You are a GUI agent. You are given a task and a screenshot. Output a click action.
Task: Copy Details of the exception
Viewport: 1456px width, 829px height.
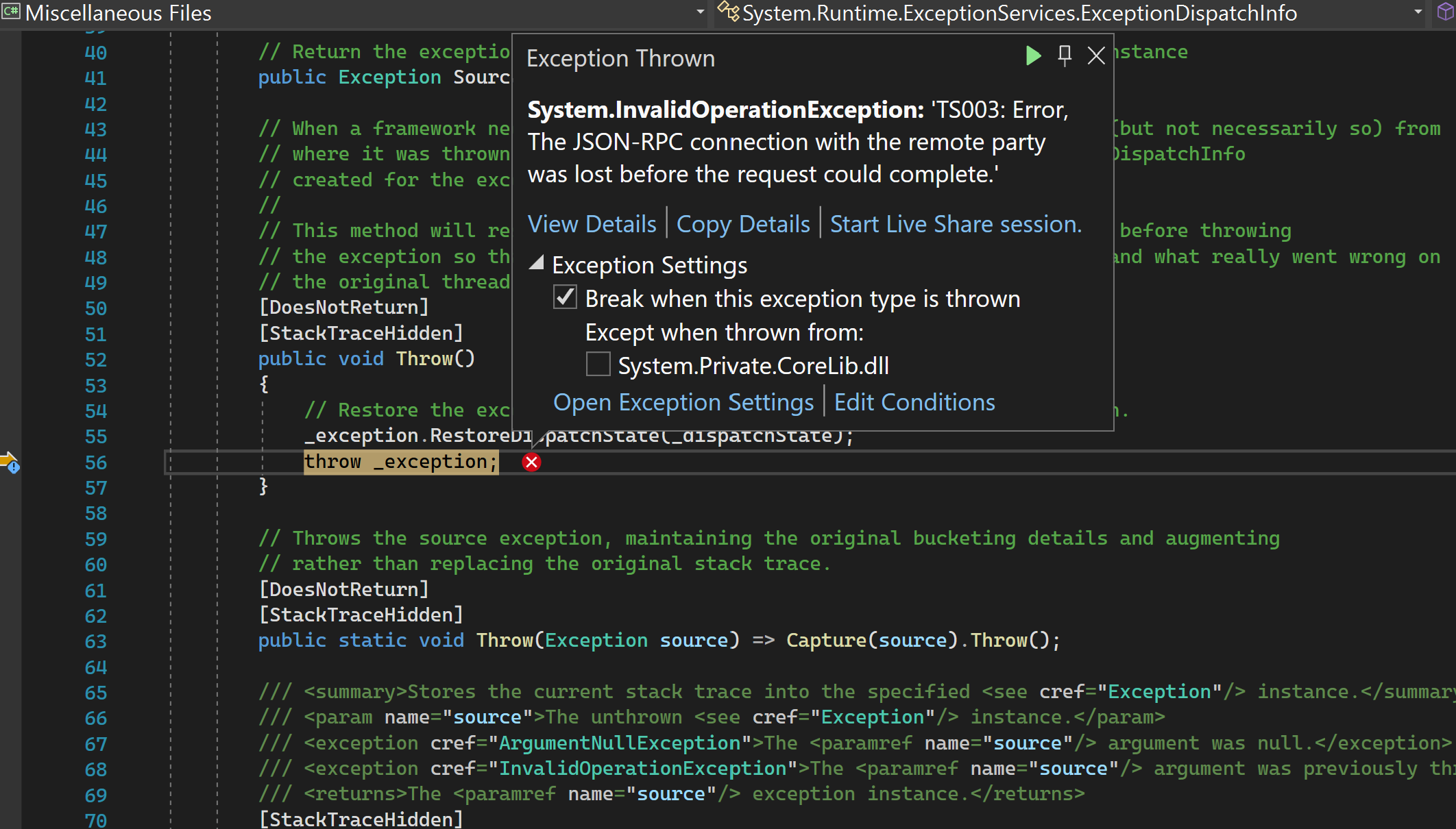[743, 223]
